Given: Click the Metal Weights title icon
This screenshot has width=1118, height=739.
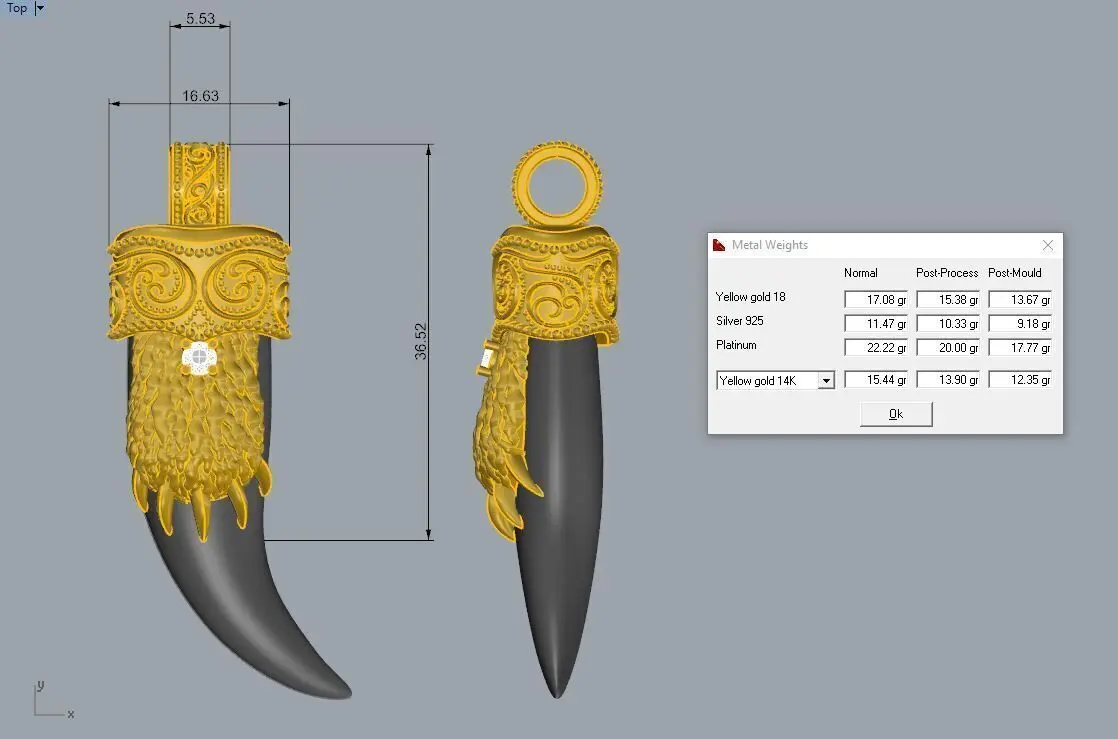Looking at the screenshot, I should [x=719, y=245].
